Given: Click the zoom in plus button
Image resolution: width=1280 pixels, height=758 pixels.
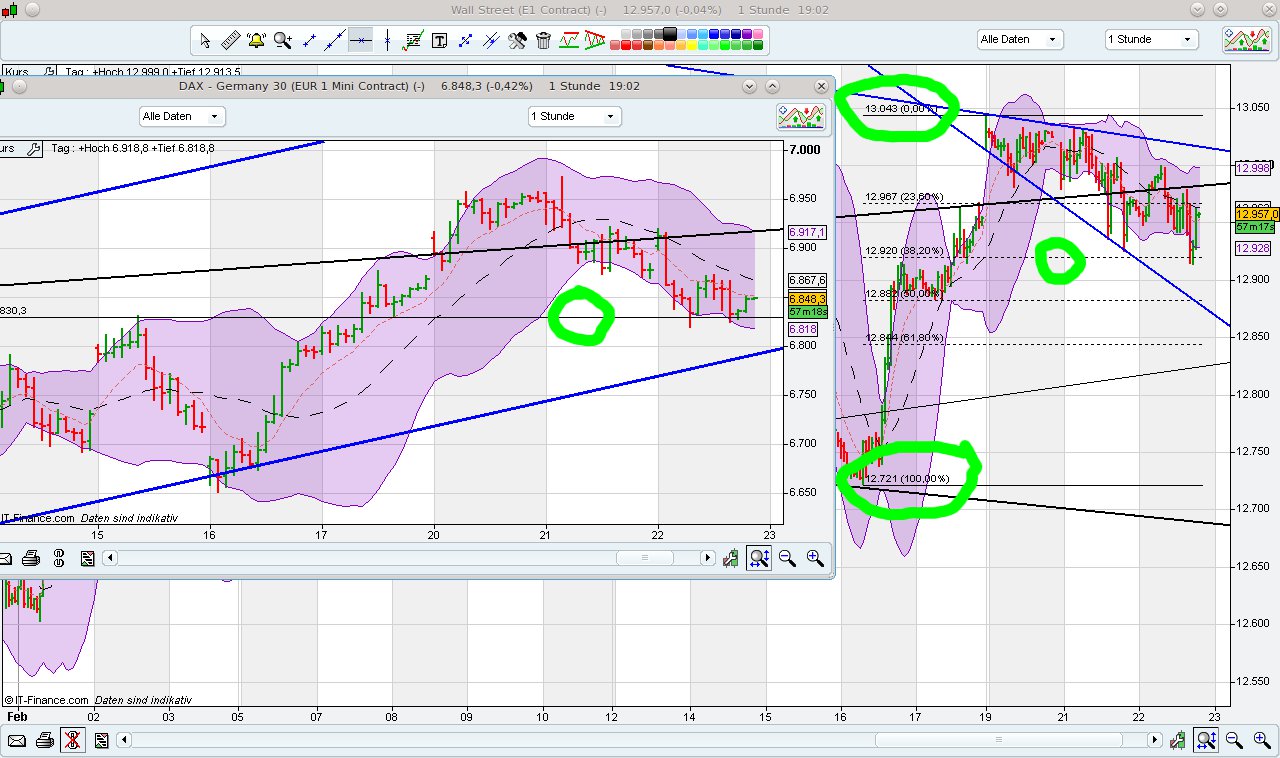Looking at the screenshot, I should (x=816, y=558).
